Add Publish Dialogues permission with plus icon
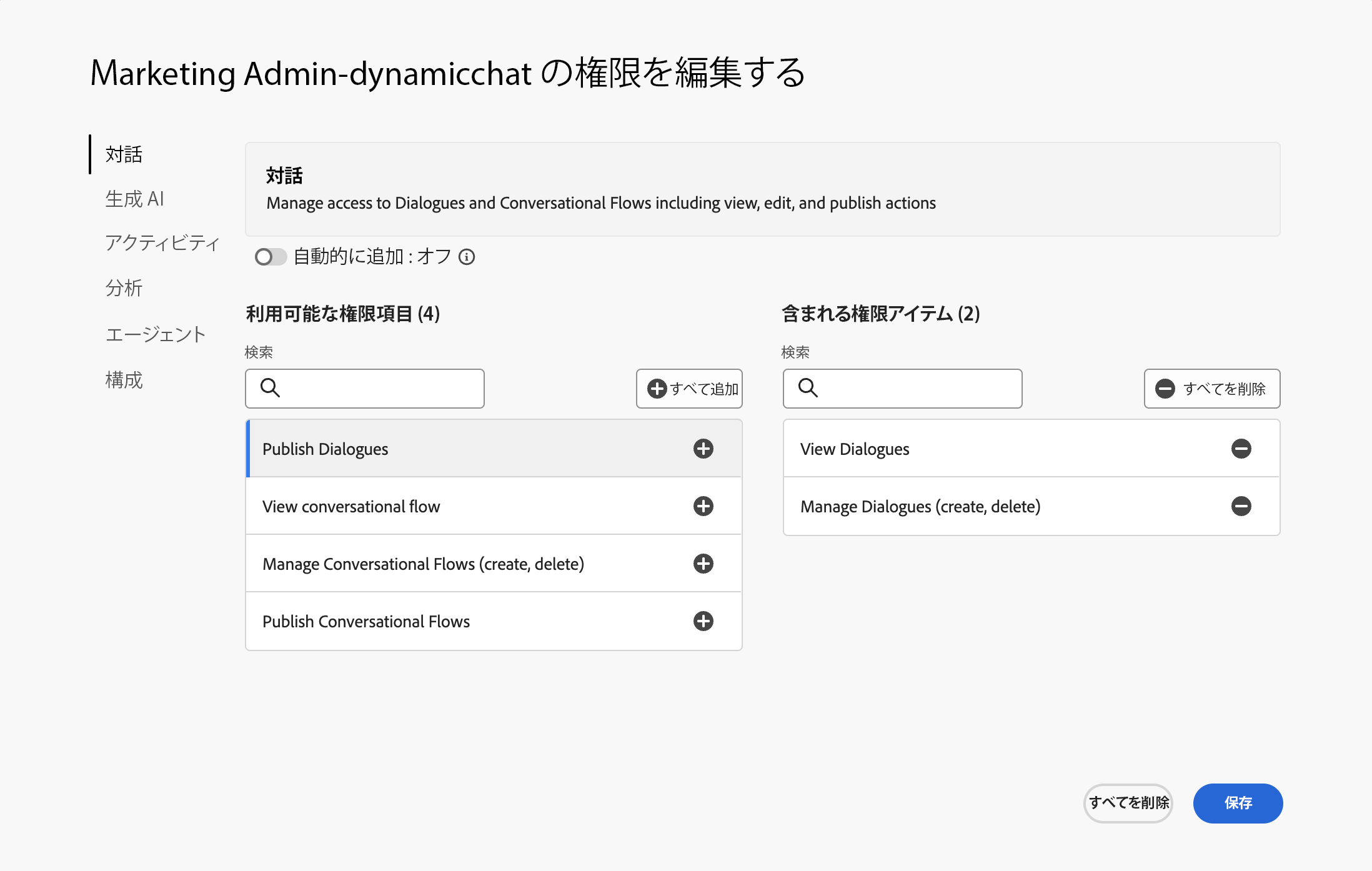1372x871 pixels. 703,449
